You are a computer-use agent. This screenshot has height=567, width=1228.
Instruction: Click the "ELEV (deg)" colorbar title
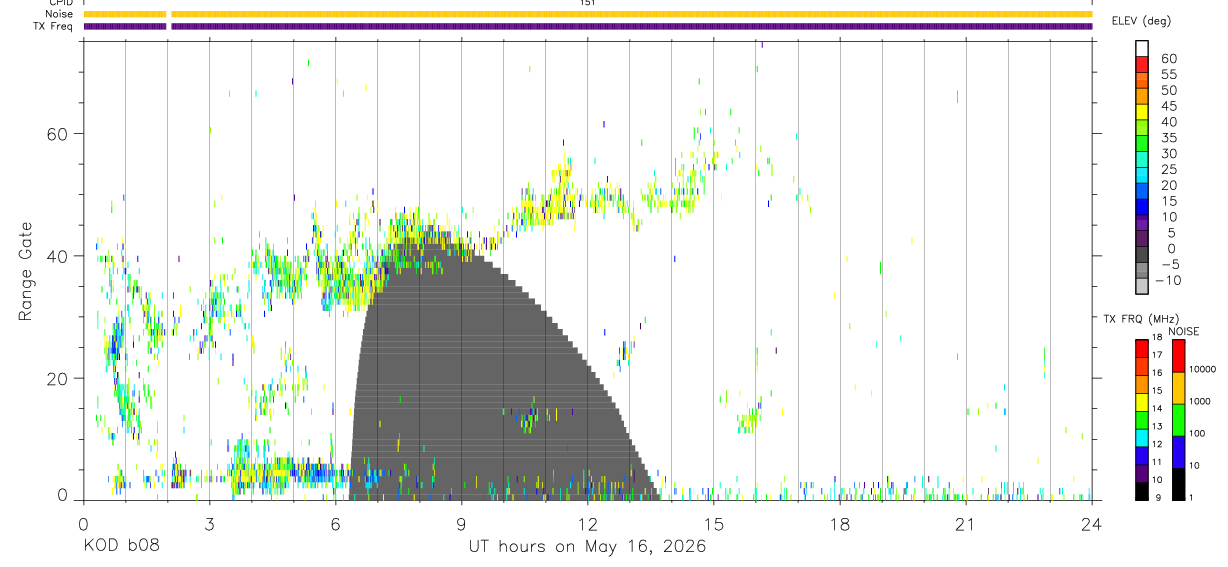coord(1143,22)
